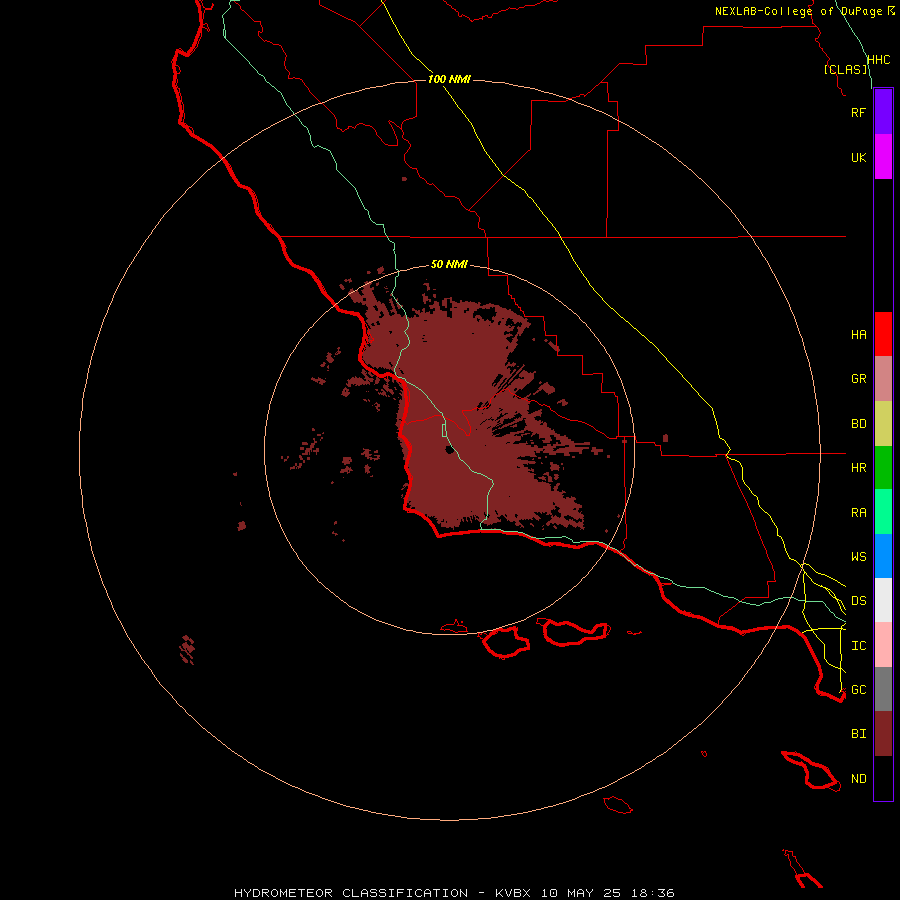Click the 'HHC' product label
The height and width of the screenshot is (900, 900).
point(878,60)
